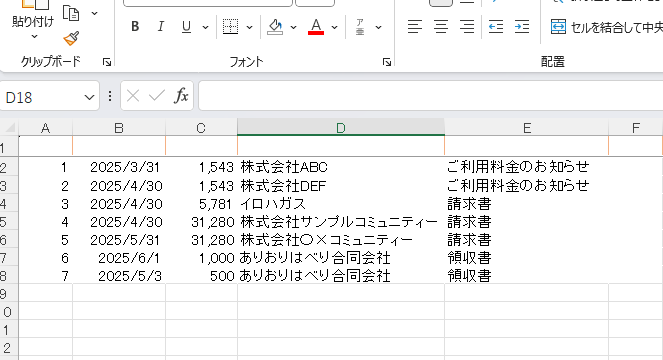Click the formula Cancel X icon
Screen dimensions: 663x360
(133, 96)
